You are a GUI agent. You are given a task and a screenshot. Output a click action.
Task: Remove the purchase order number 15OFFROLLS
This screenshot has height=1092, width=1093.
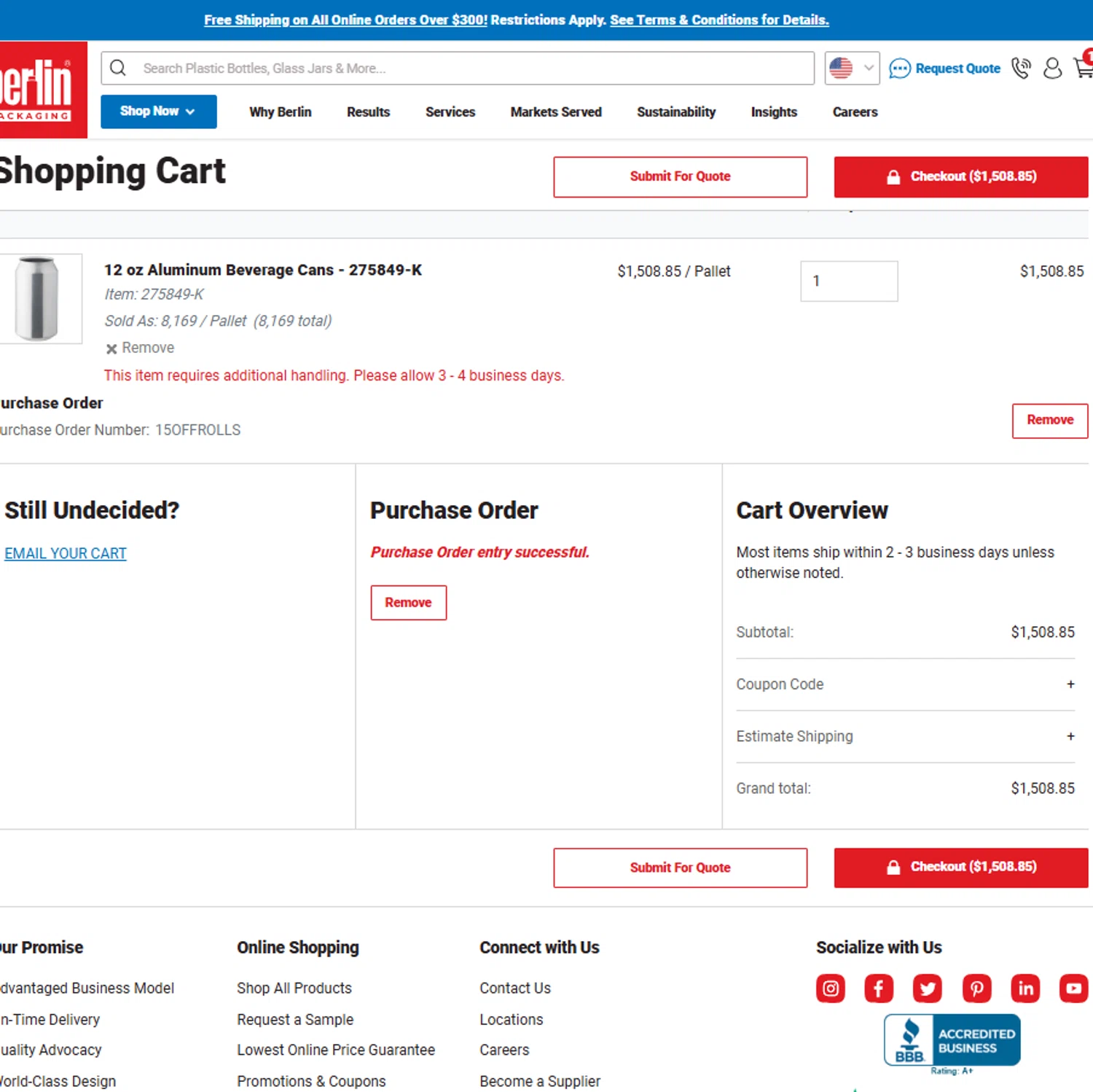click(1050, 421)
